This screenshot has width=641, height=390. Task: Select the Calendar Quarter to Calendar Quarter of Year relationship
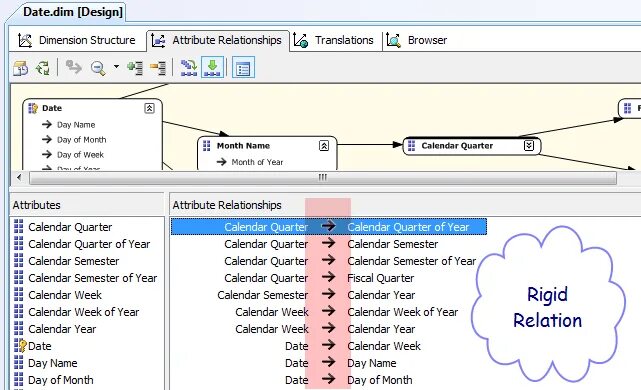click(329, 226)
